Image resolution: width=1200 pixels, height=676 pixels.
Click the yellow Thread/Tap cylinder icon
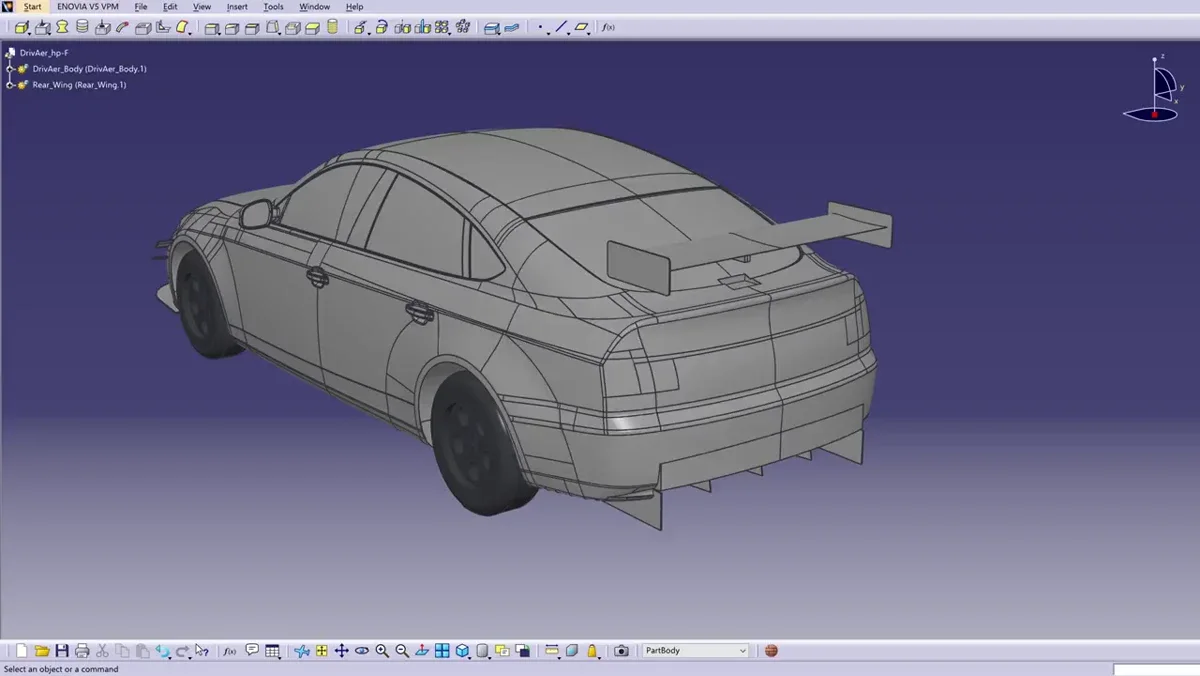[333, 28]
